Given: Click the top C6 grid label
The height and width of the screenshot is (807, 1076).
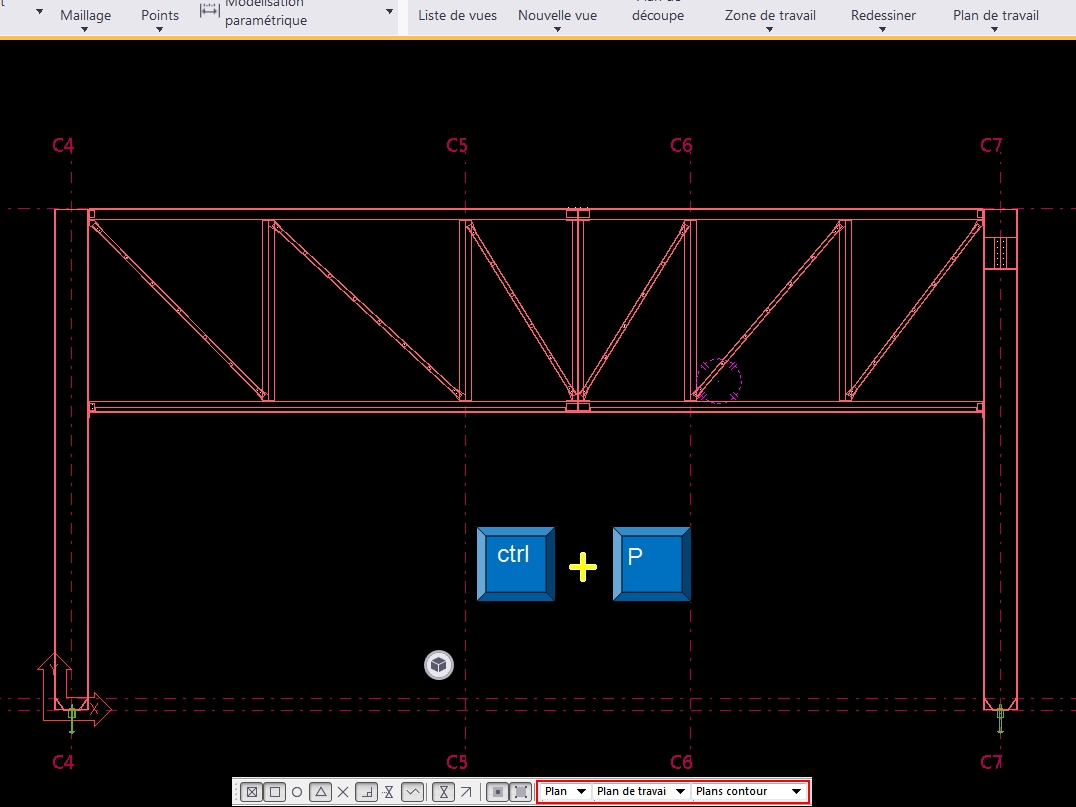Looking at the screenshot, I should pos(681,145).
